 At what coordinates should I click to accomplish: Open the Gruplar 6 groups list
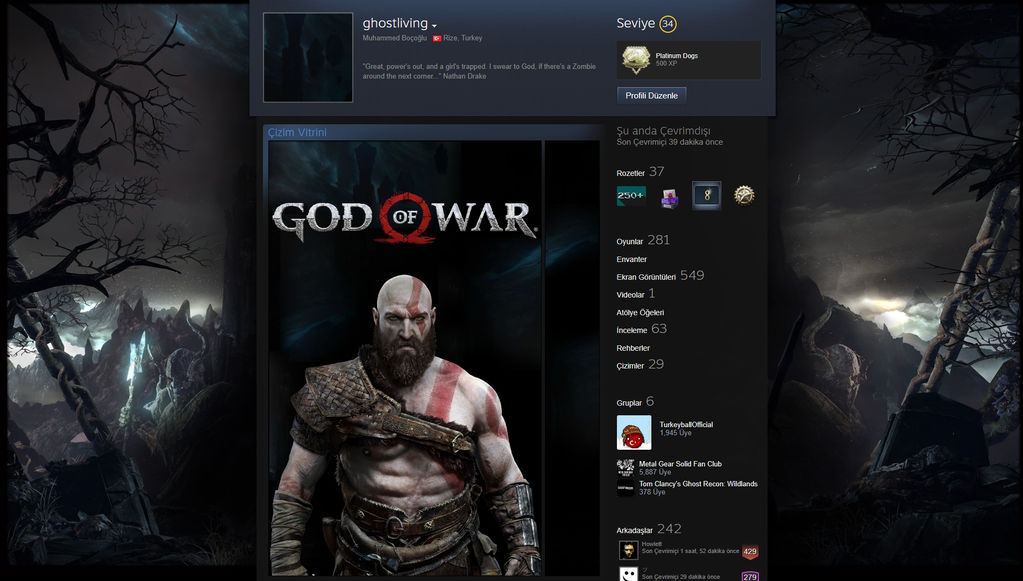[x=635, y=402]
